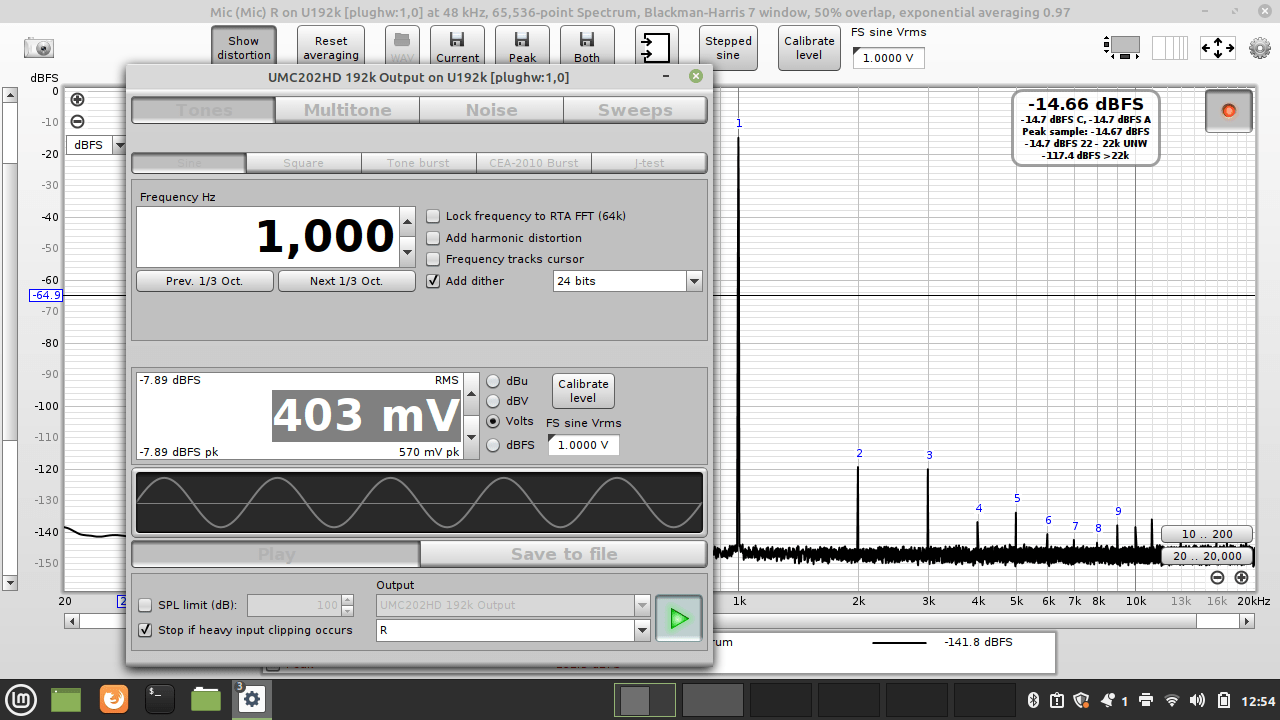Save the Peak trace
The height and width of the screenshot is (720, 1280).
(522, 47)
